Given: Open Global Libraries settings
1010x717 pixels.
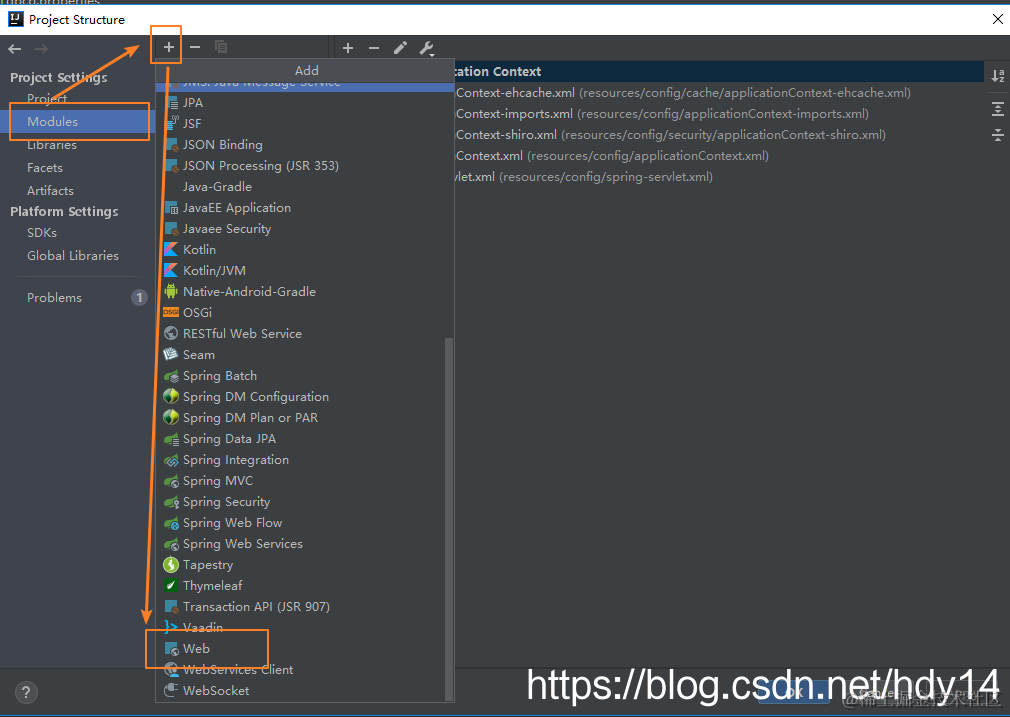Looking at the screenshot, I should tap(73, 256).
